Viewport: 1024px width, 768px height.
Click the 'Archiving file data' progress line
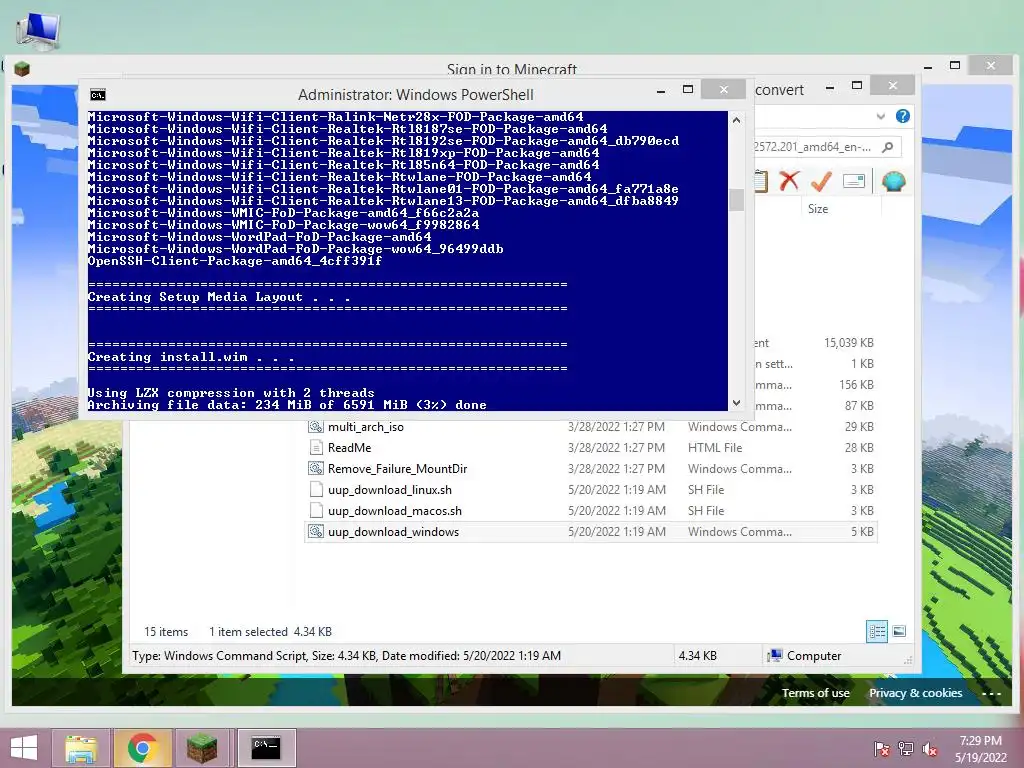coord(287,405)
